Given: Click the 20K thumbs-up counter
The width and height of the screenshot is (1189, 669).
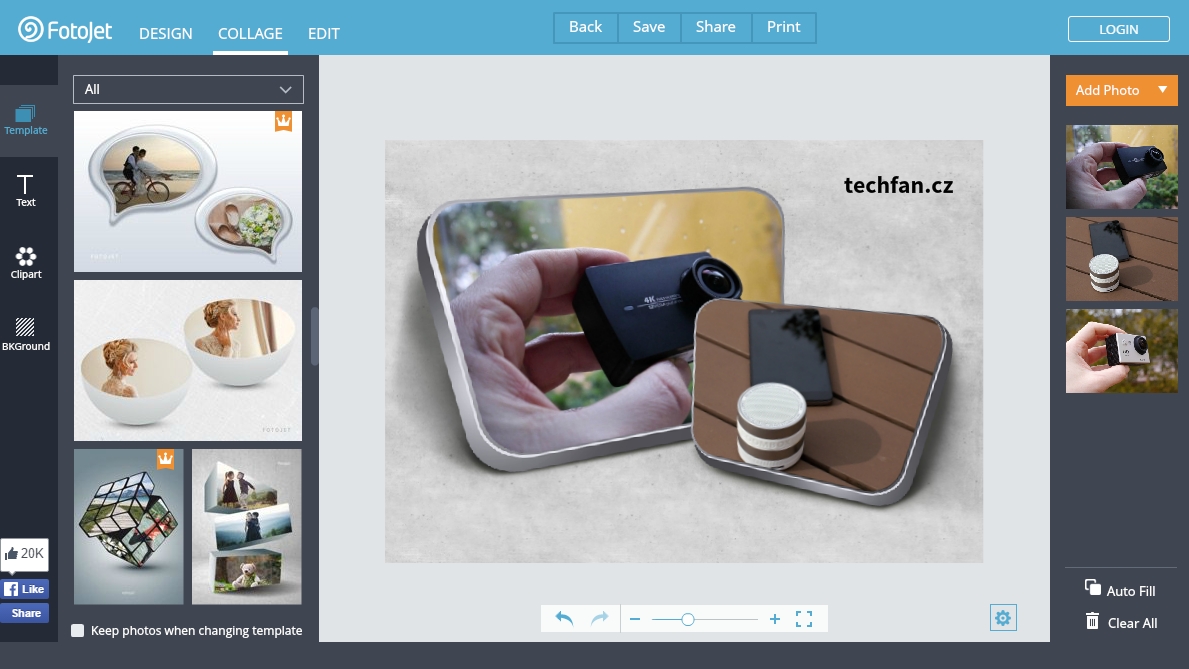Looking at the screenshot, I should click(25, 554).
